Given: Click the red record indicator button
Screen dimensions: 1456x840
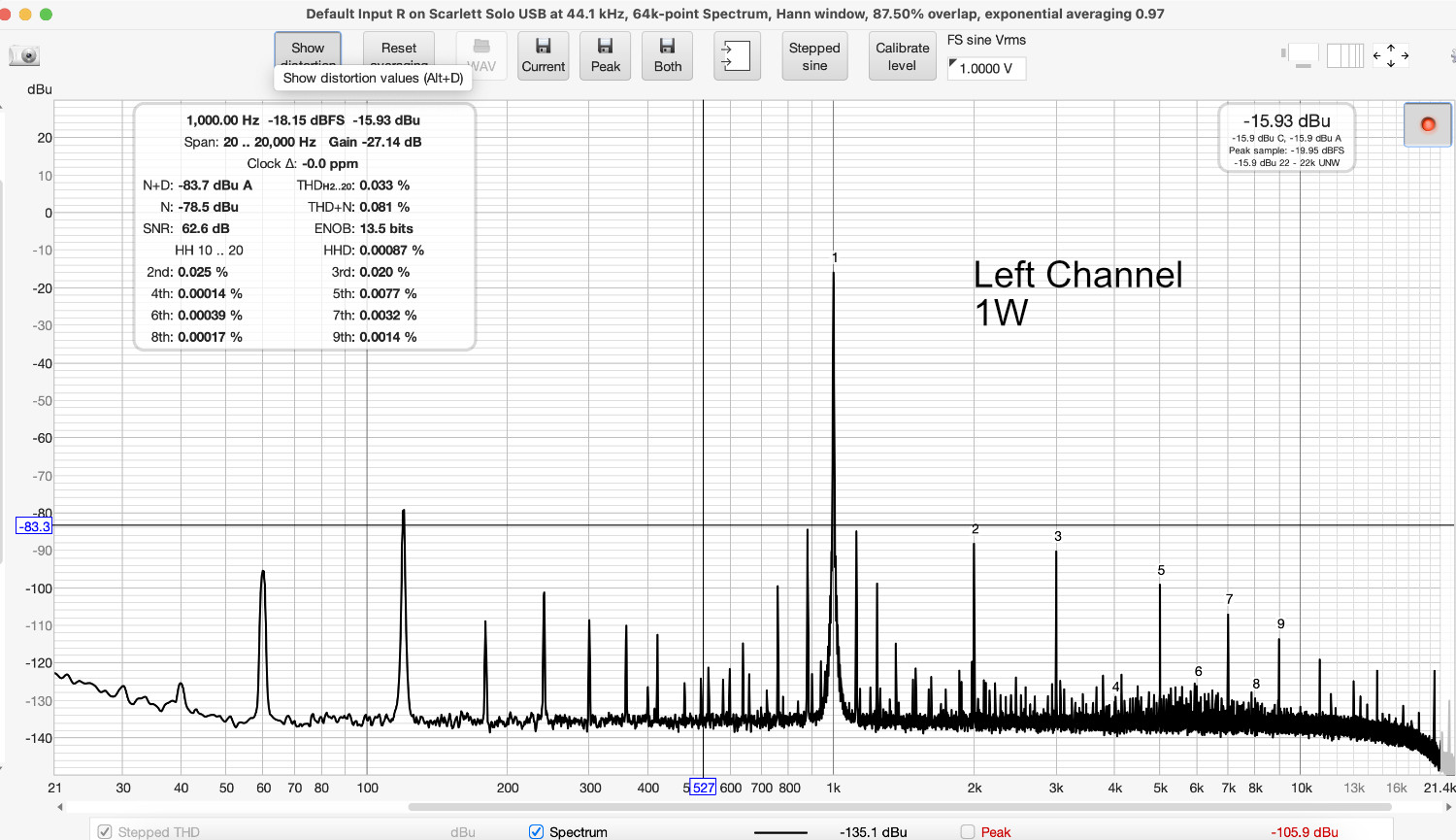Looking at the screenshot, I should point(1427,124).
